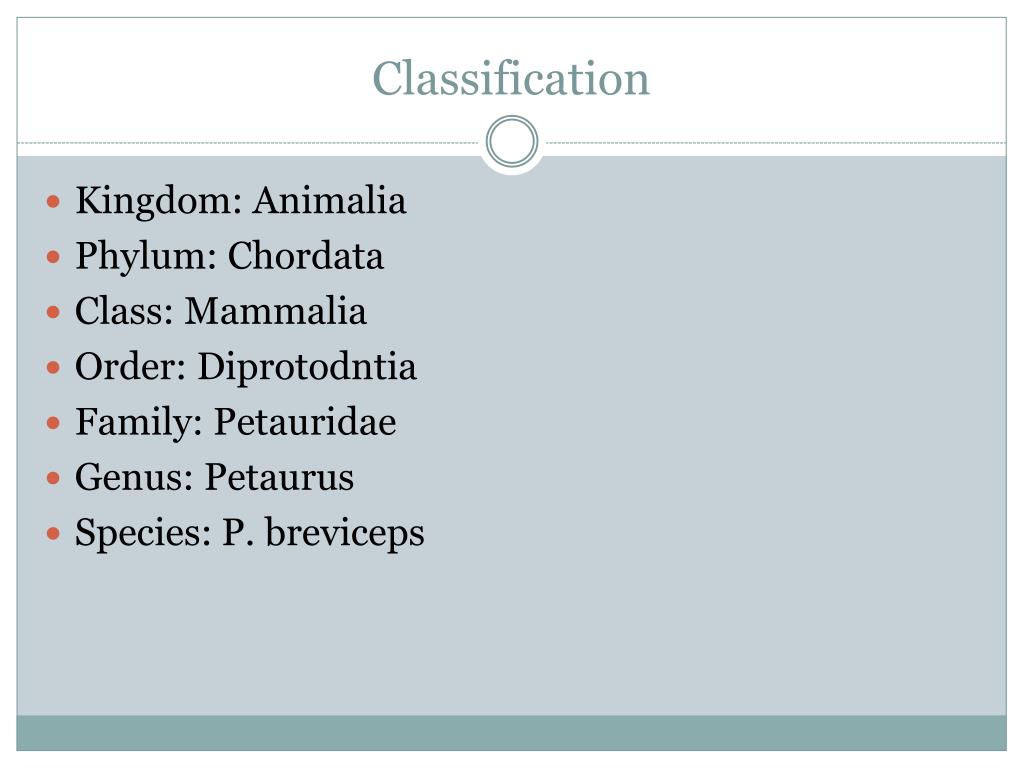
Task: Click the word Animalia
Action: click(x=329, y=201)
